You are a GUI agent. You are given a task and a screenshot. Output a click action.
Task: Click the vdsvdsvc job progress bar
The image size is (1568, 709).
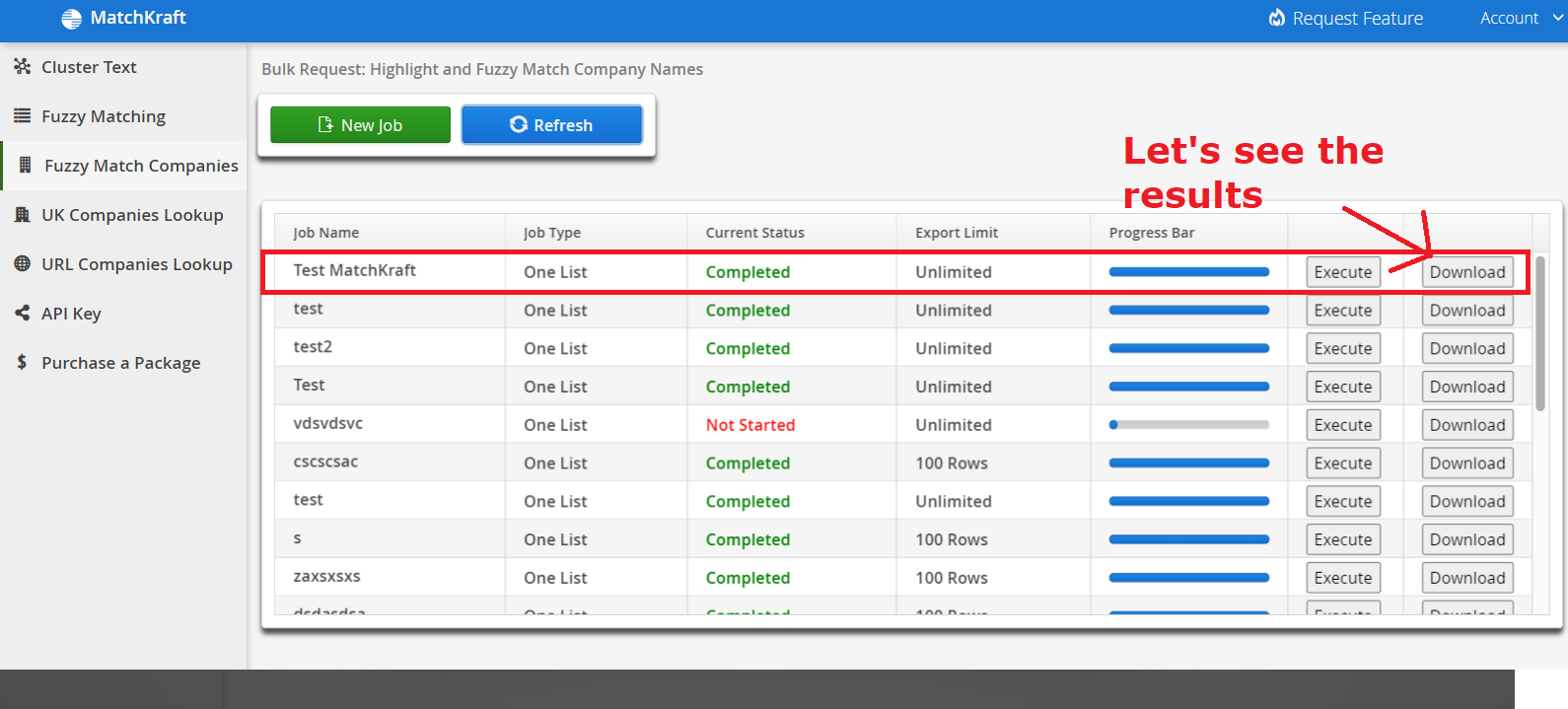pos(1189,425)
